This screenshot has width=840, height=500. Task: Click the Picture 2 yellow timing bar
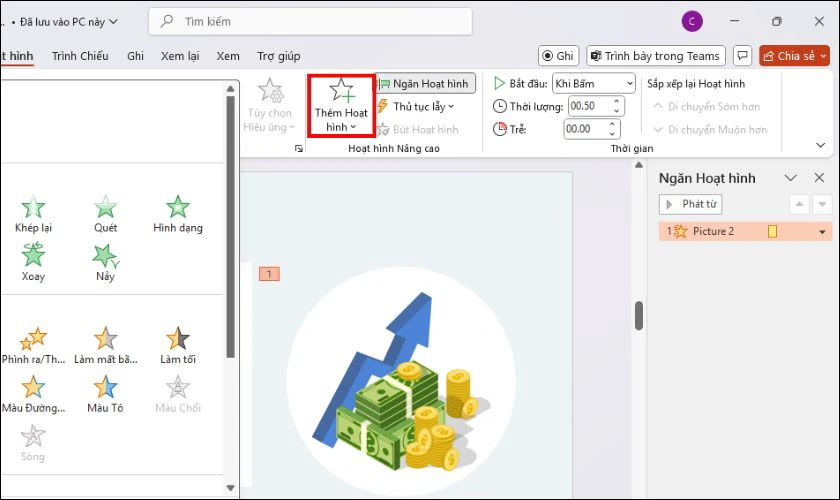[x=772, y=232]
